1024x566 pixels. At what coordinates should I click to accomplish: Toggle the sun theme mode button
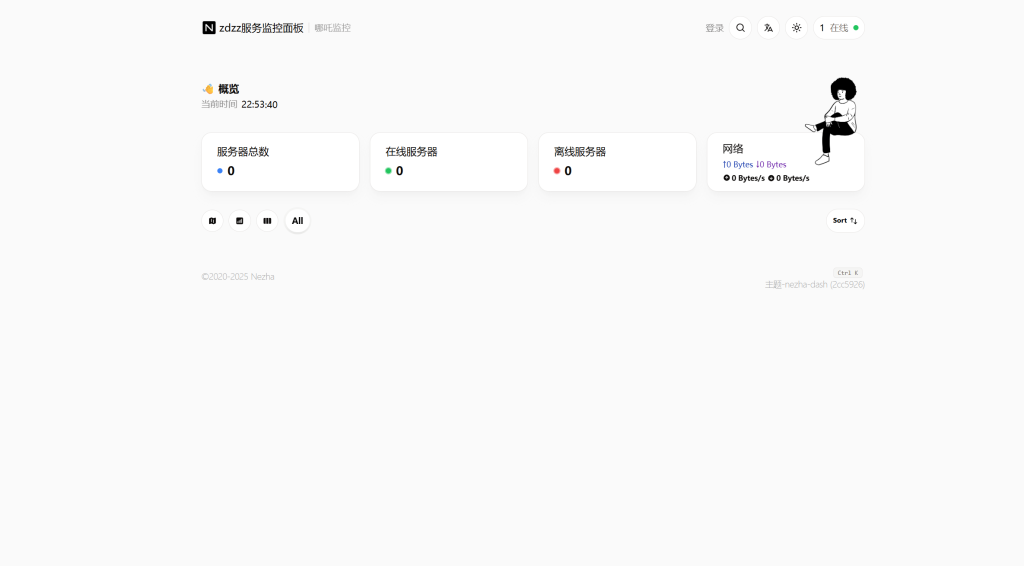[797, 28]
